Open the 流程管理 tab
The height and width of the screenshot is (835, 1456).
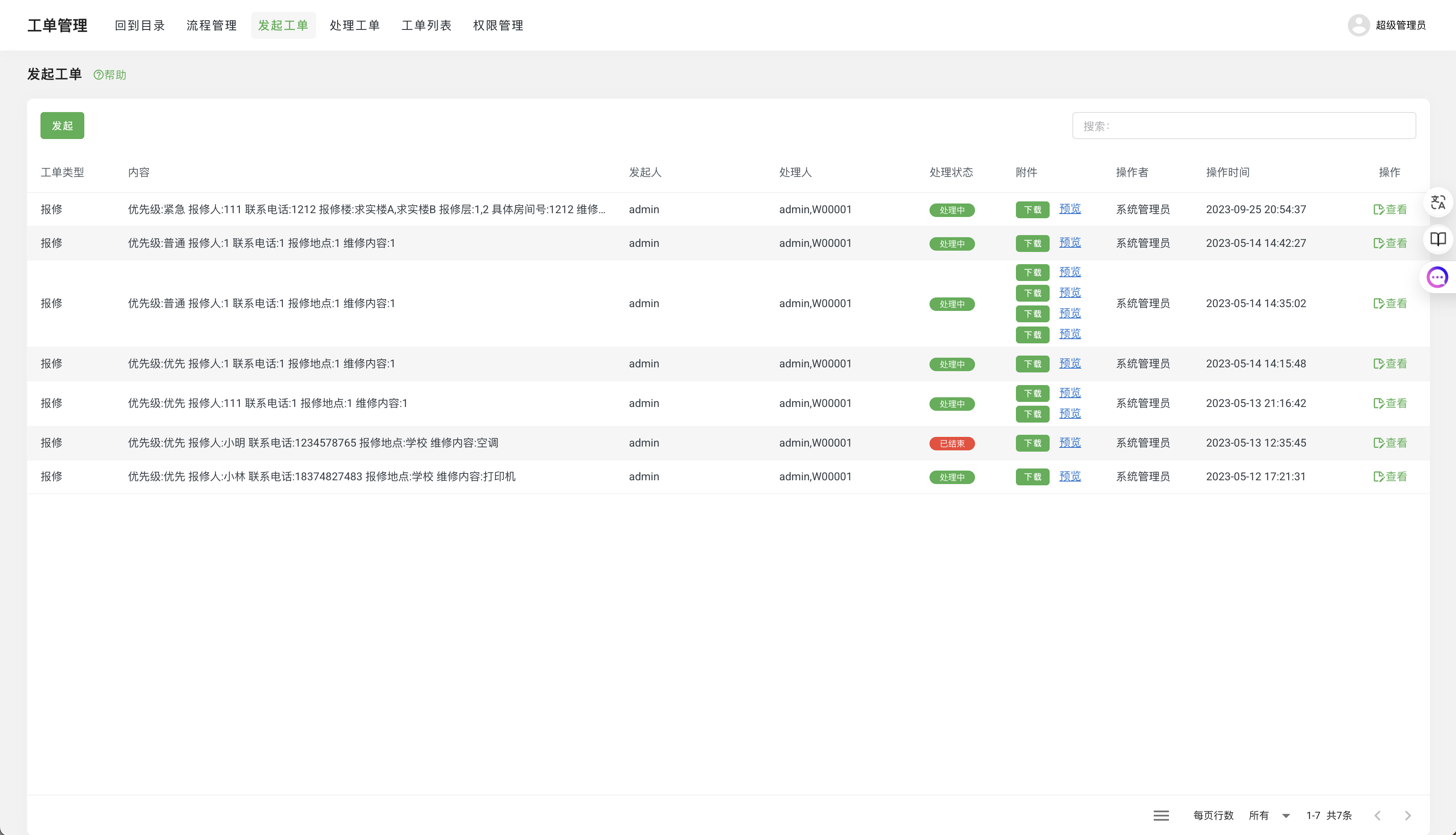[x=211, y=25]
